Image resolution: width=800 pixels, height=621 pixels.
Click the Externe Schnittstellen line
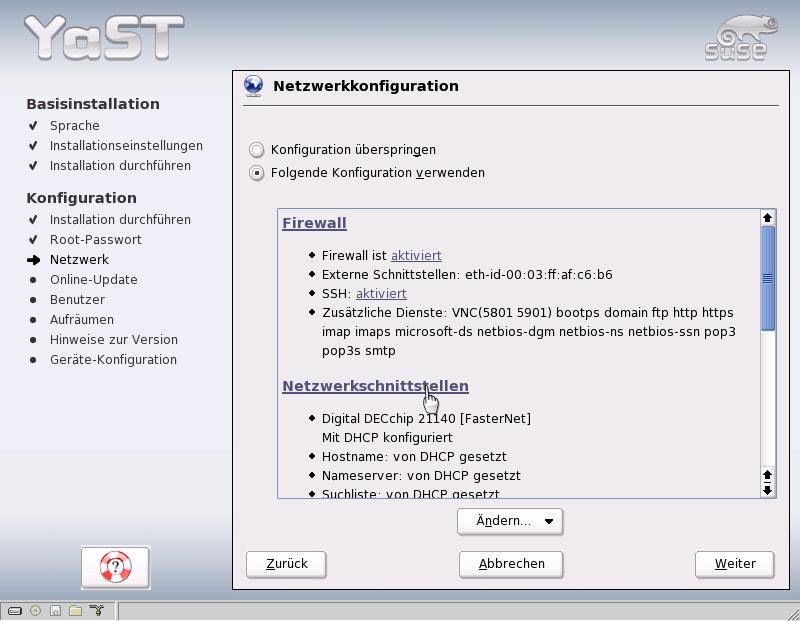[x=467, y=275]
